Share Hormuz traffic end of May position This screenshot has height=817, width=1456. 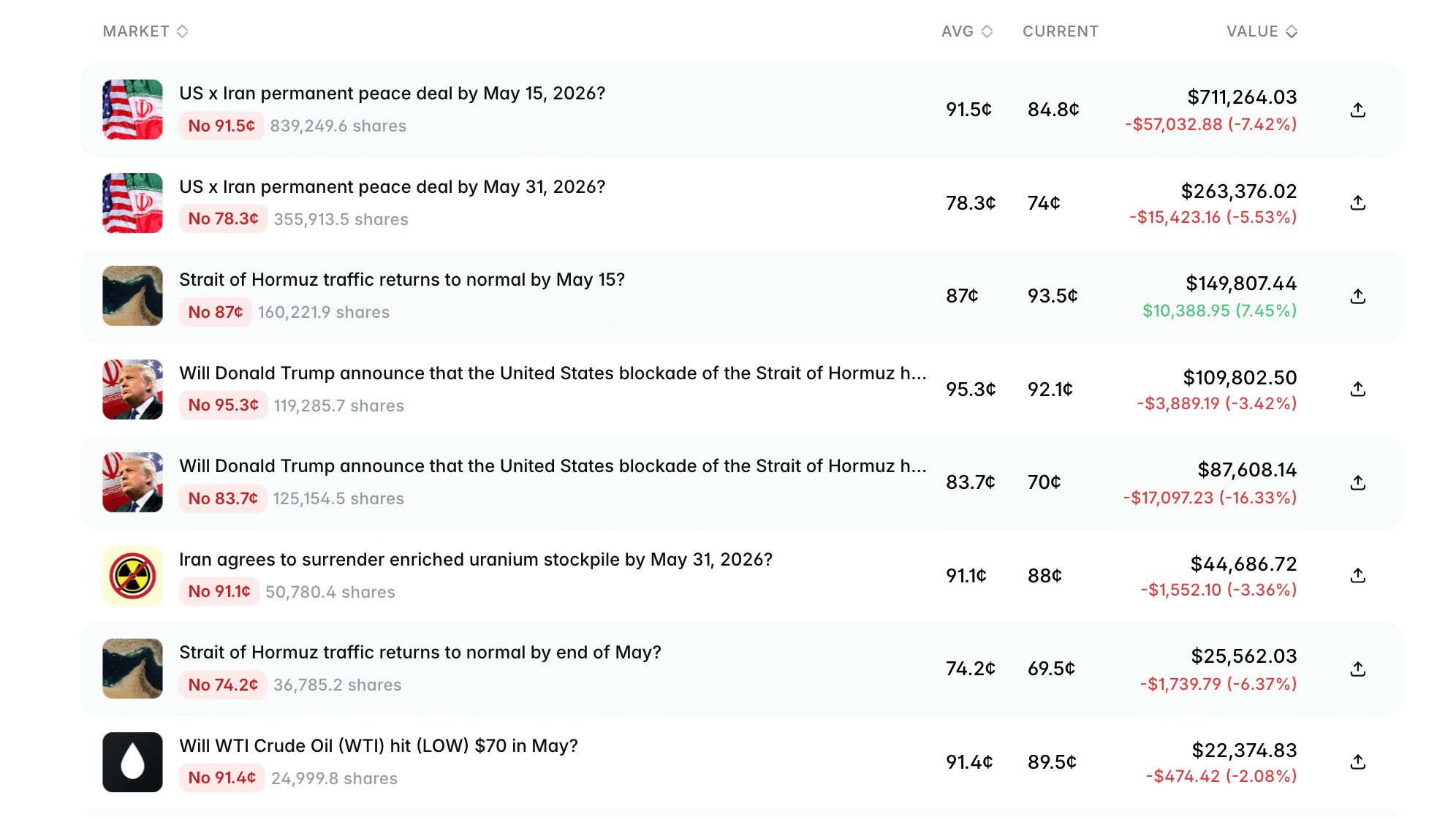point(1357,669)
